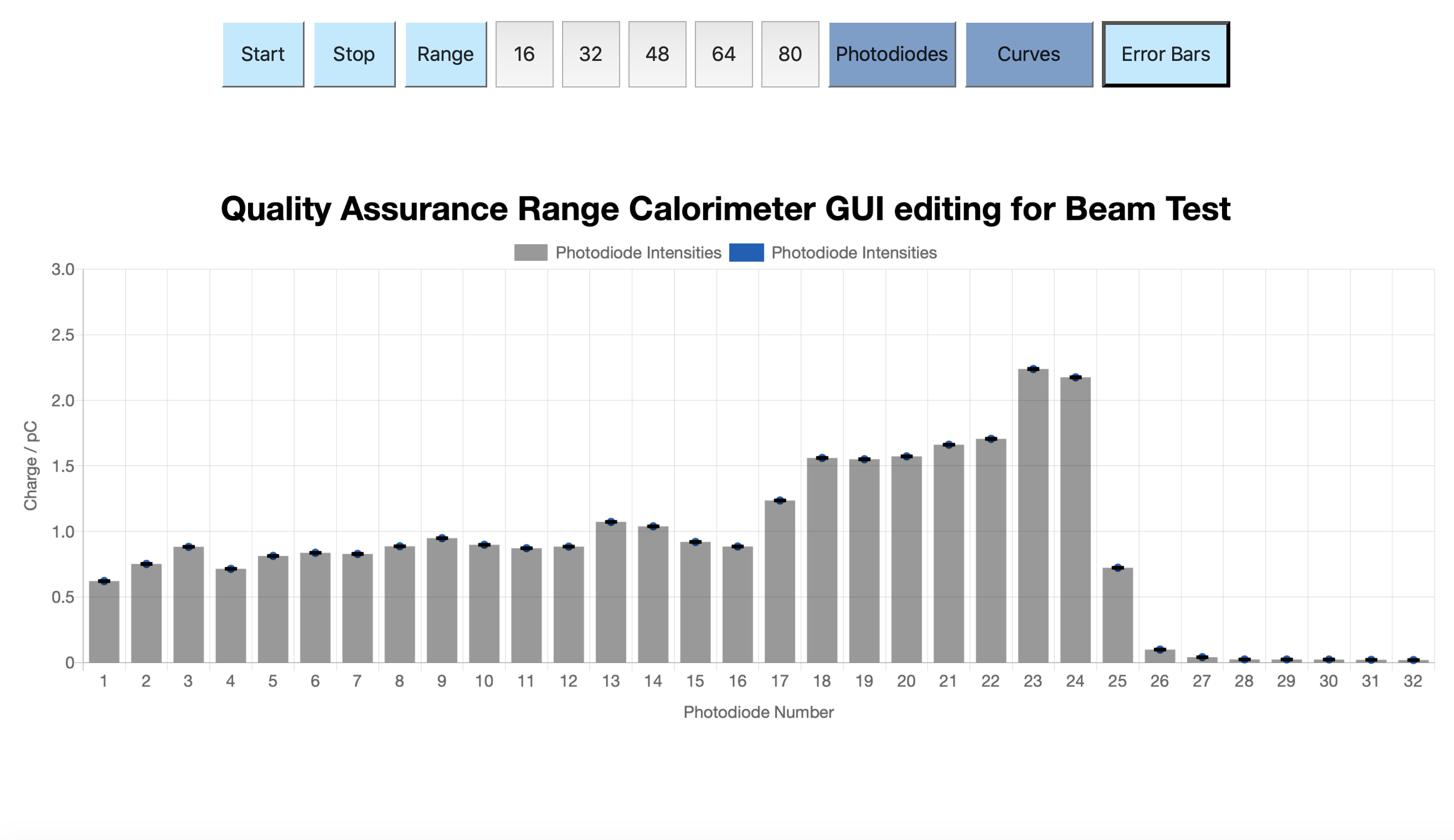This screenshot has width=1454, height=840.
Task: Click the Photodiode Number axis label
Action: tap(758, 712)
